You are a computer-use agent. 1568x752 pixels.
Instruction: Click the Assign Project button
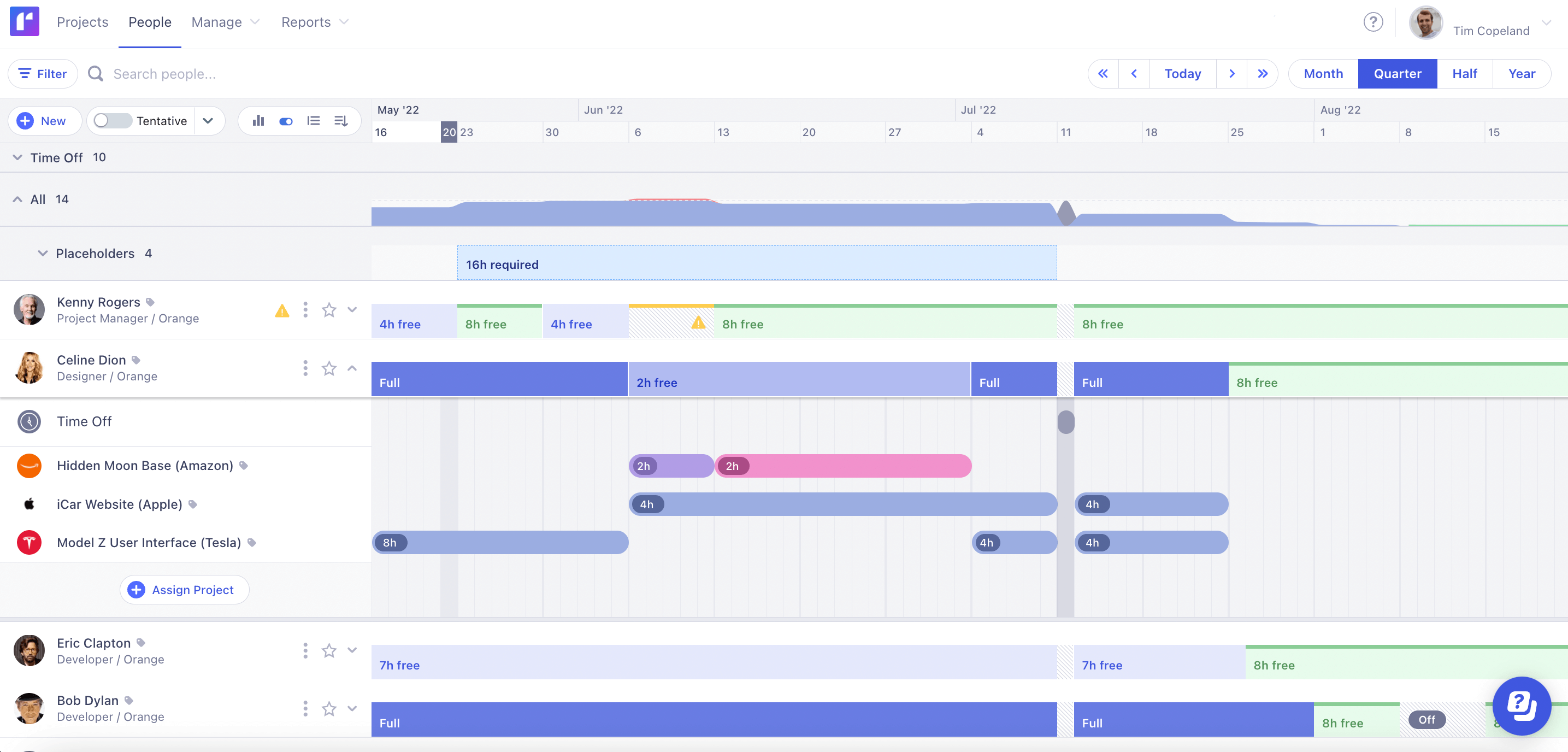[184, 590]
